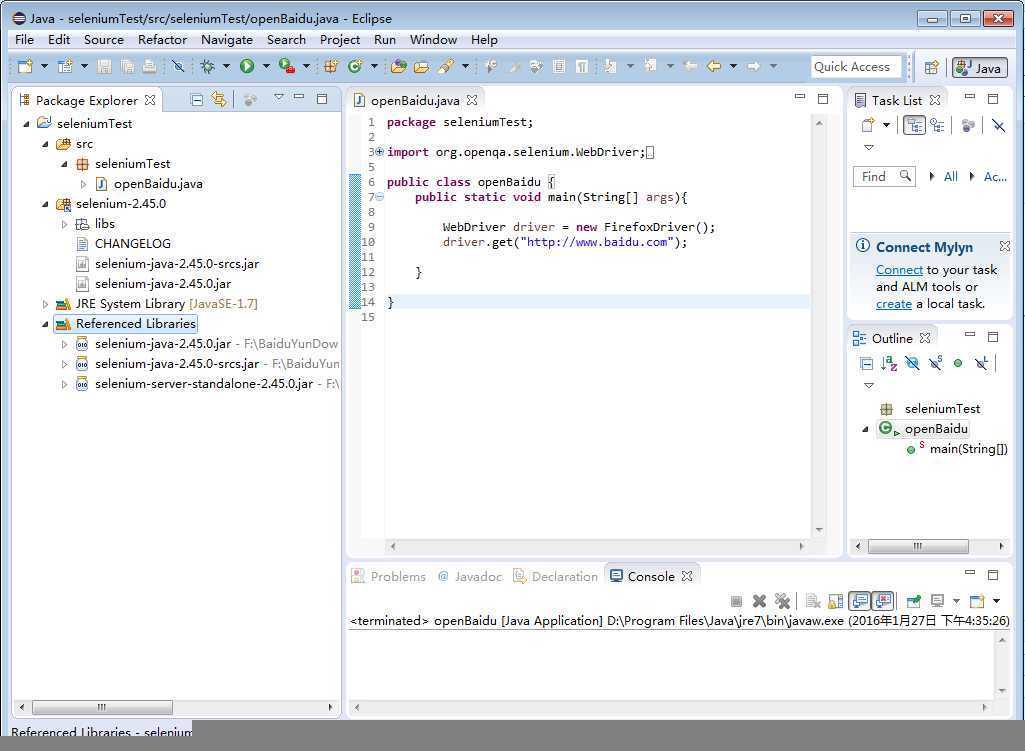
Task: Collapse Referenced Libraries node
Action: 45,324
